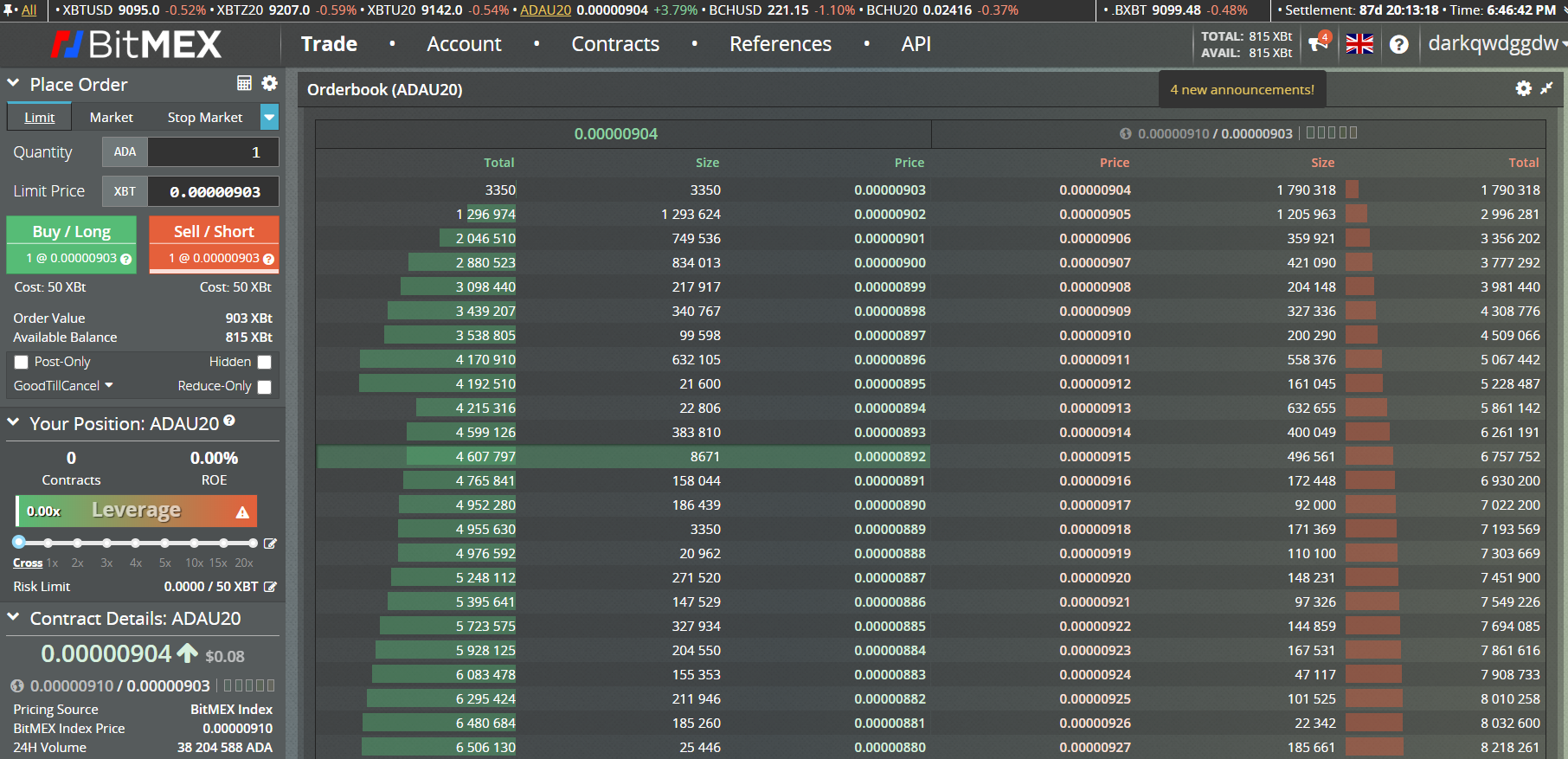Click 4x mark on leverage slider
Viewport: 1568px width, 759px height.
pyautogui.click(x=136, y=563)
